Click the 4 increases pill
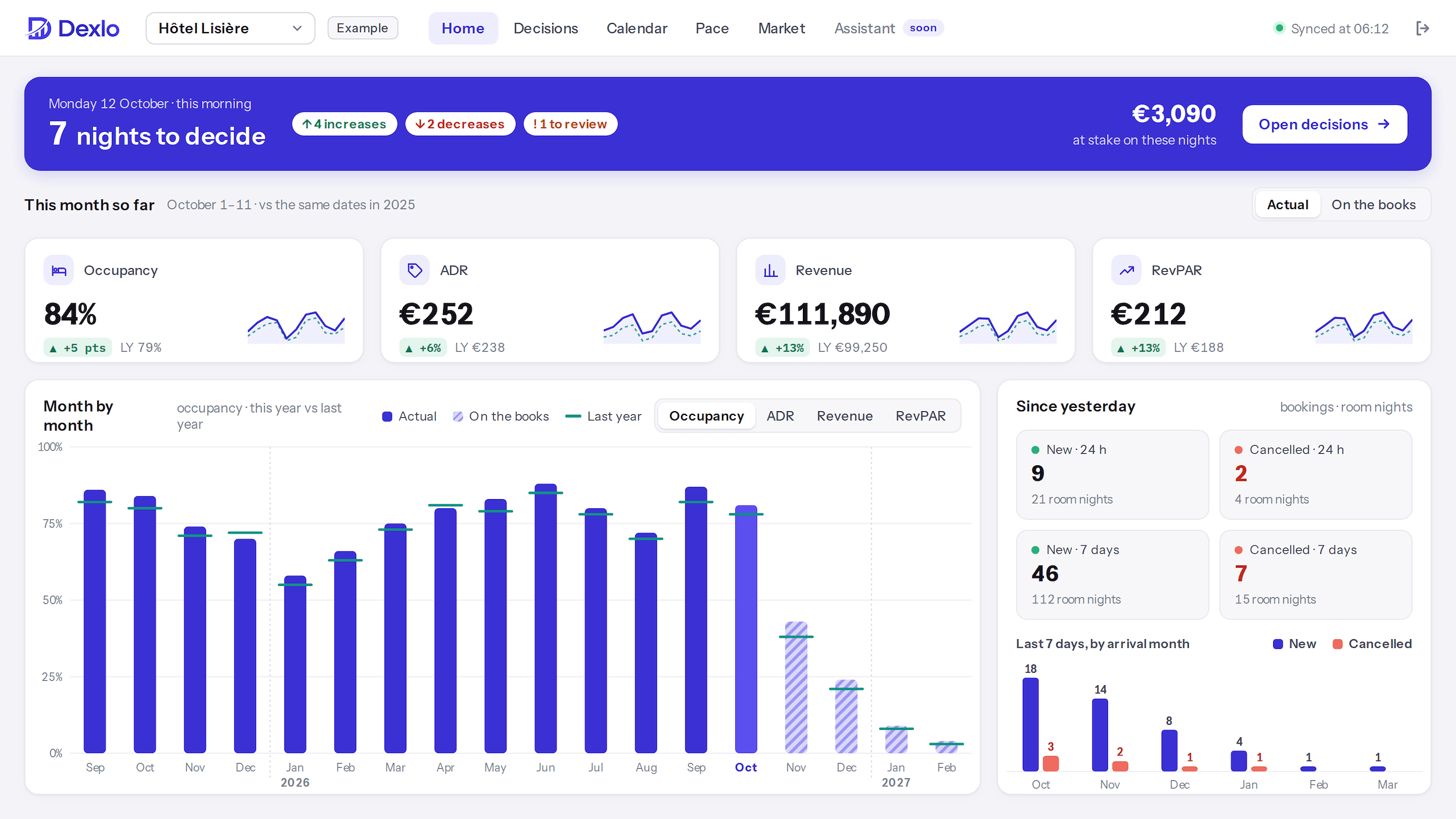Image resolution: width=1456 pixels, height=819 pixels. [x=344, y=124]
